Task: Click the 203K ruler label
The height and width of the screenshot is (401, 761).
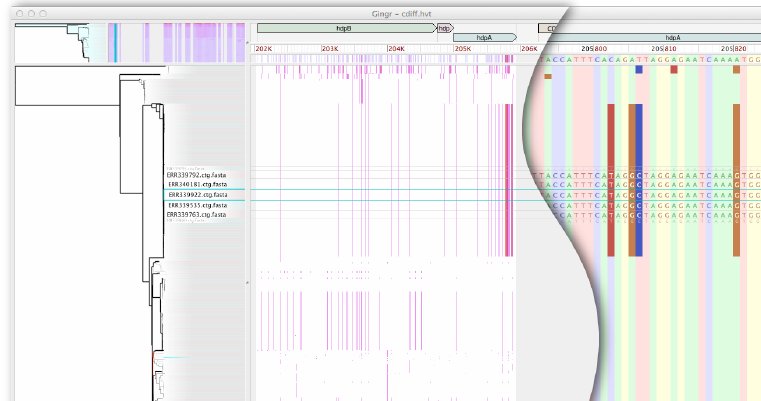Action: coord(330,49)
